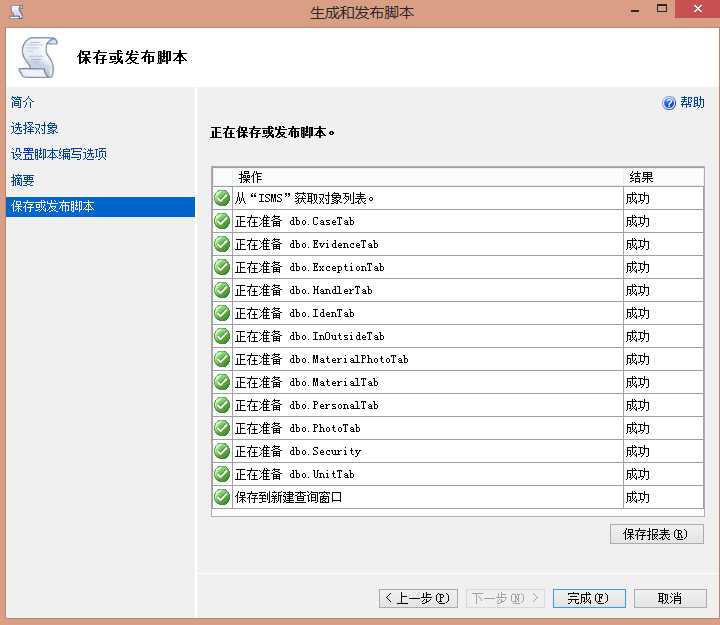Viewport: 720px width, 625px height.
Task: Select the row 正在准备 dbo.HandlerTab
Action: coord(458,290)
